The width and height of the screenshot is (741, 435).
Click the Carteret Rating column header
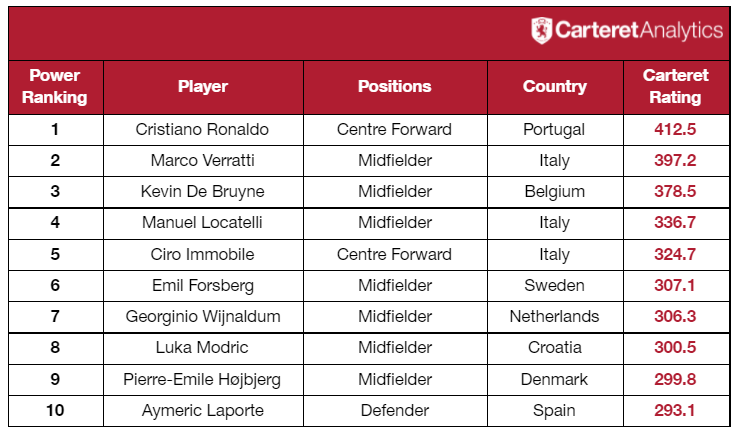[675, 87]
